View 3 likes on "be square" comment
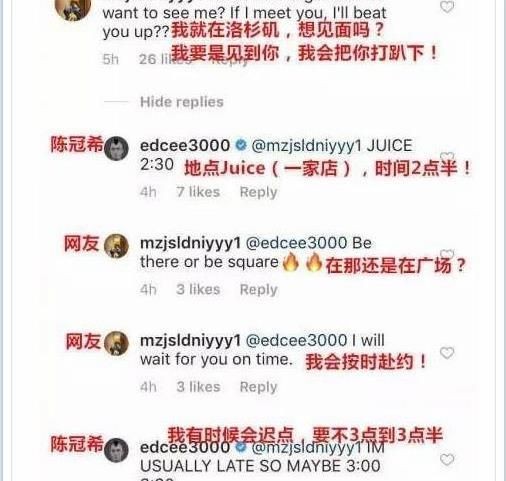This screenshot has height=481, width=506. point(198,289)
